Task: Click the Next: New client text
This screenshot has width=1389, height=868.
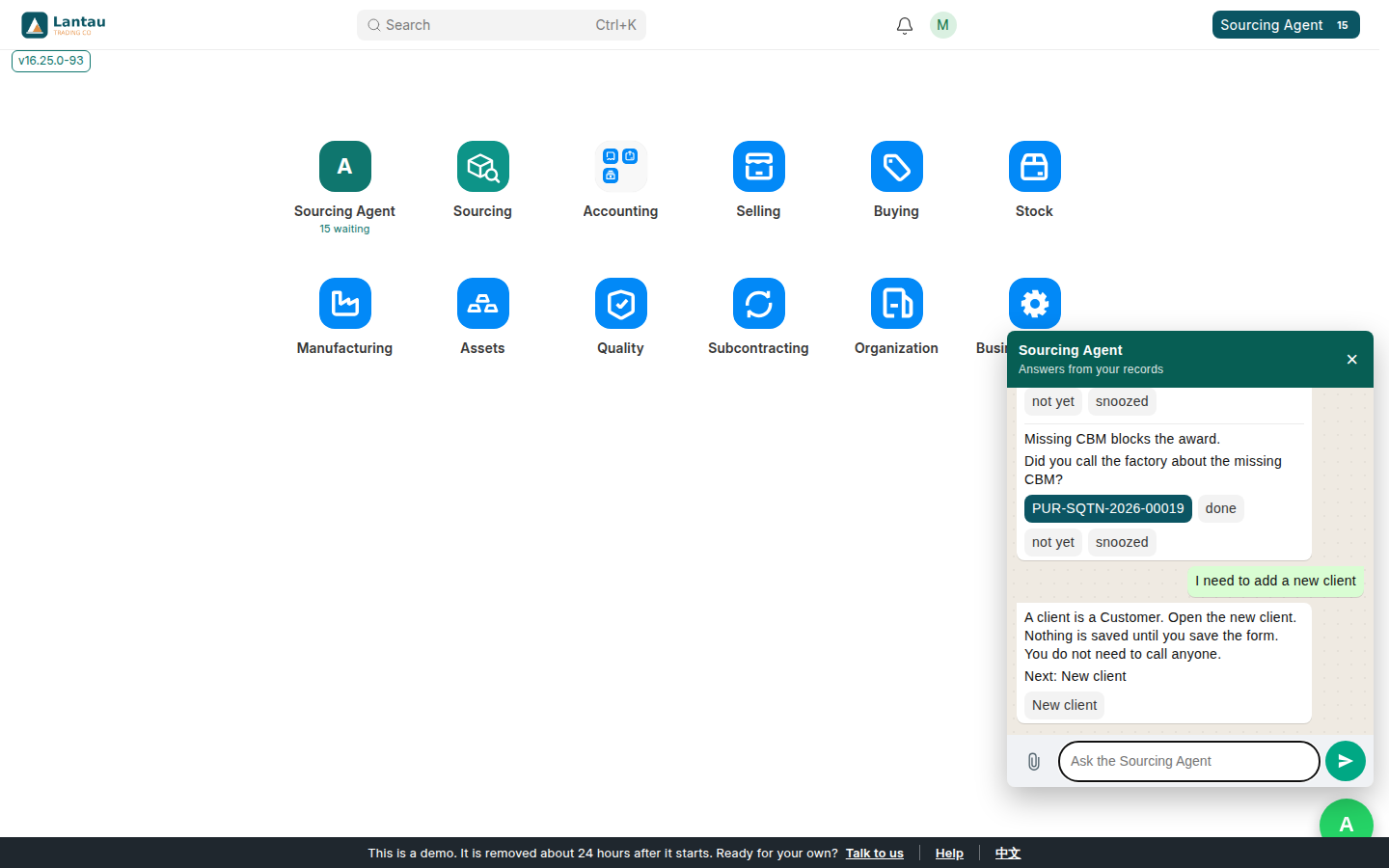Action: point(1075,676)
